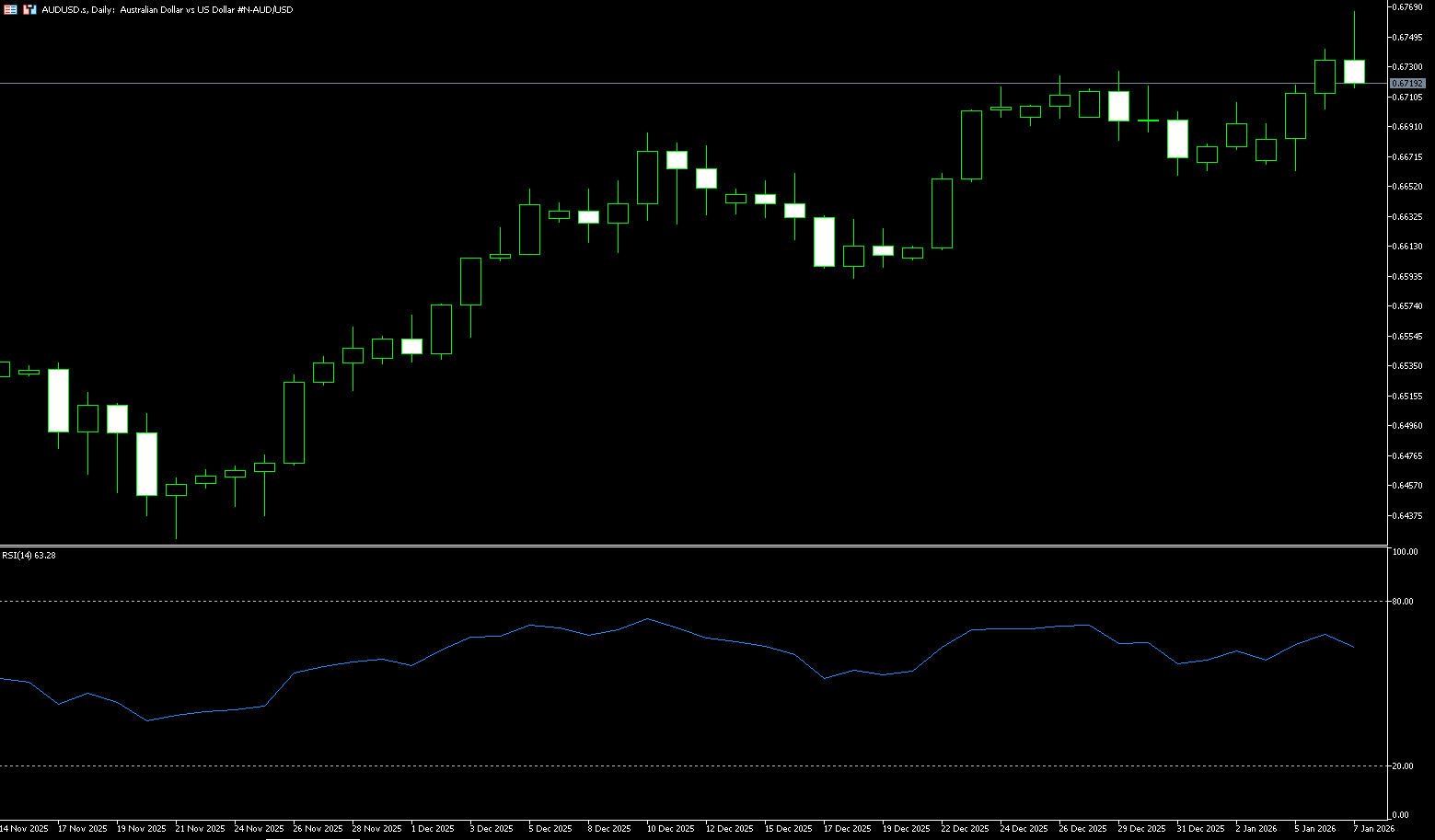Viewport: 1435px width, 840px height.
Task: Click the horizontal scrollbar thumb at bottom
Action: (x=313, y=838)
